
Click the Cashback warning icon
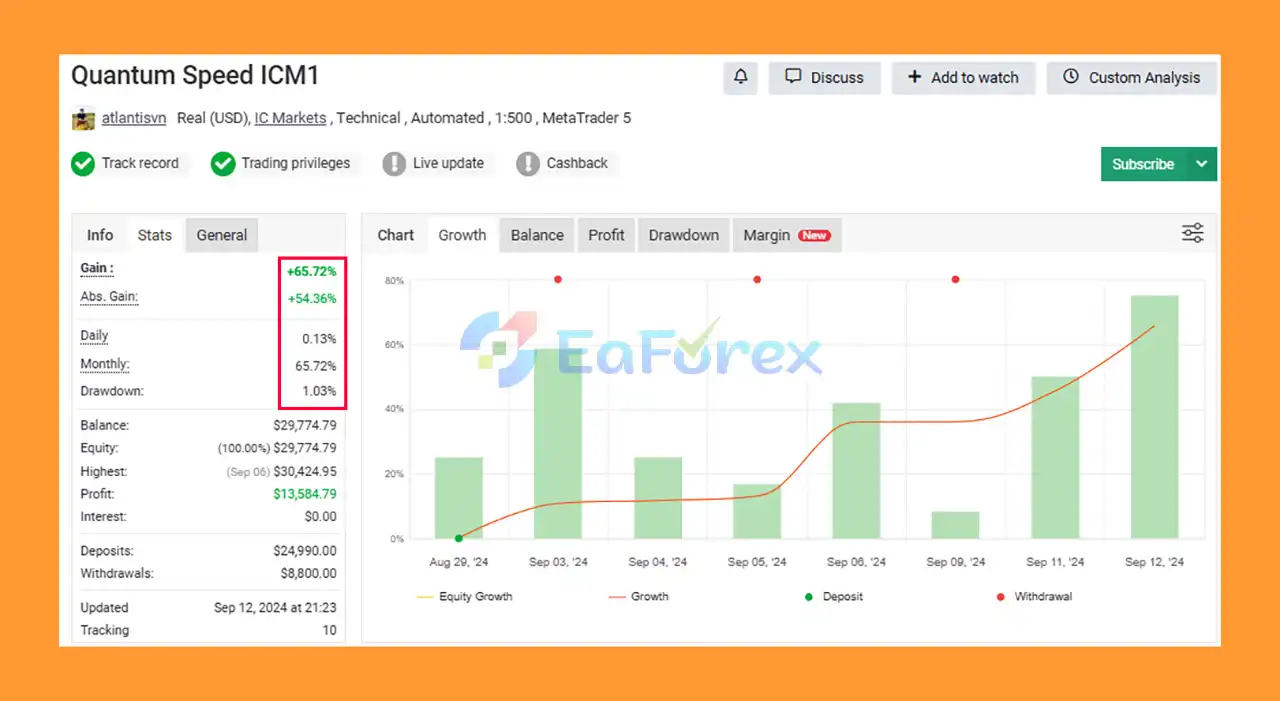[x=528, y=163]
